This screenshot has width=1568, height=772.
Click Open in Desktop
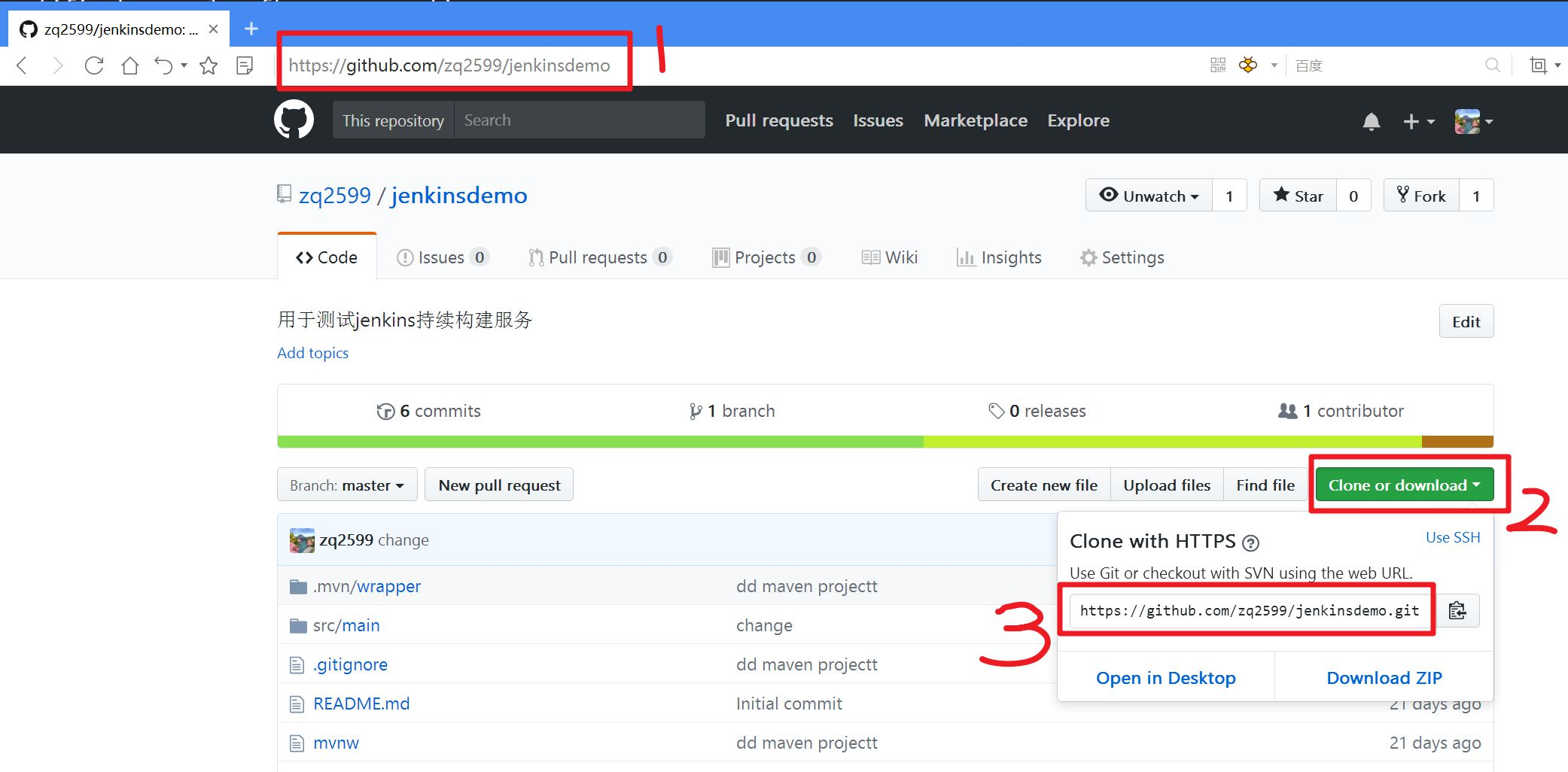(x=1166, y=677)
